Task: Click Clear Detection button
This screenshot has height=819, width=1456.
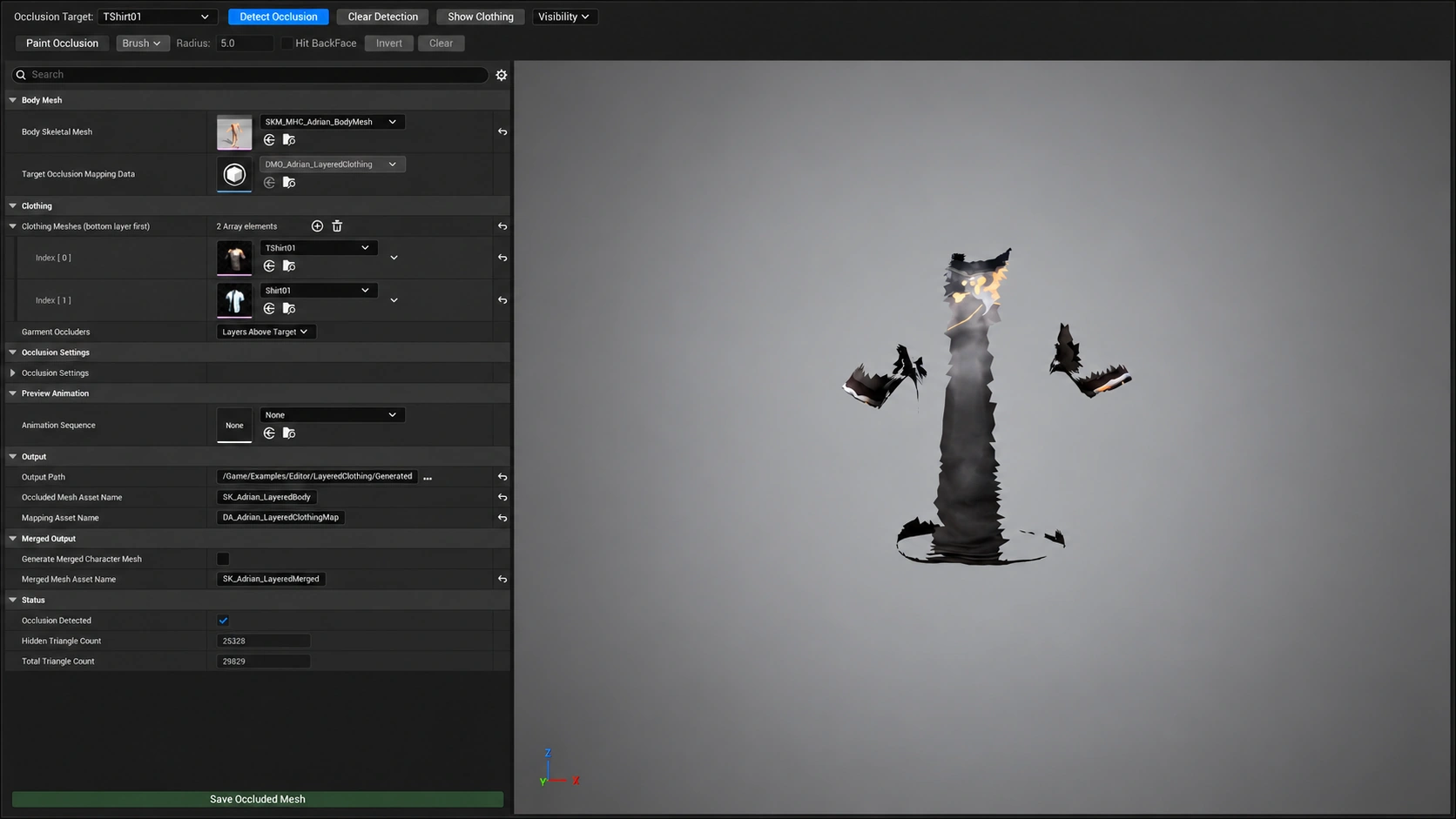Action: (x=383, y=17)
